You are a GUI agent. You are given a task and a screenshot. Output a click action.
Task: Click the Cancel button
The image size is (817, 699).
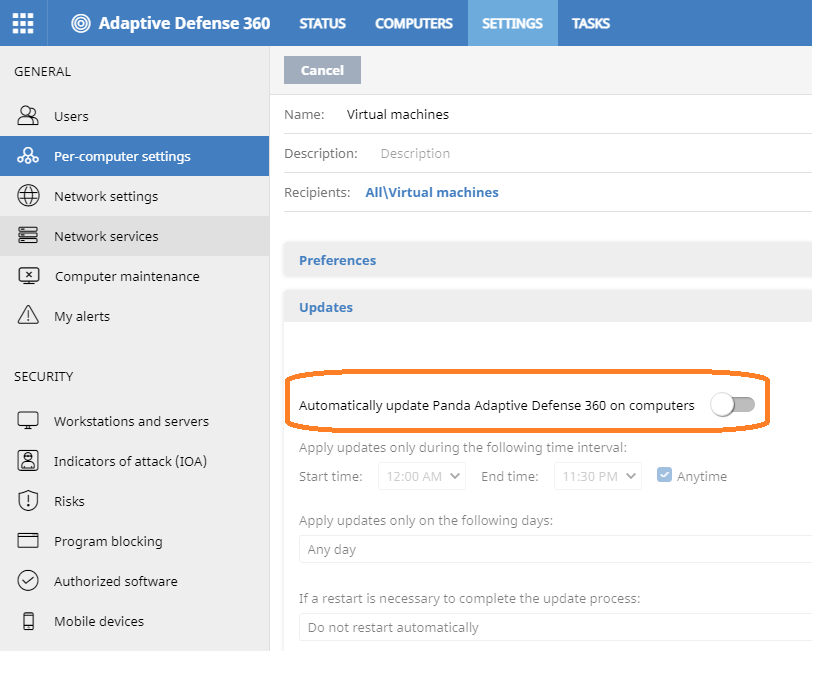[x=323, y=70]
